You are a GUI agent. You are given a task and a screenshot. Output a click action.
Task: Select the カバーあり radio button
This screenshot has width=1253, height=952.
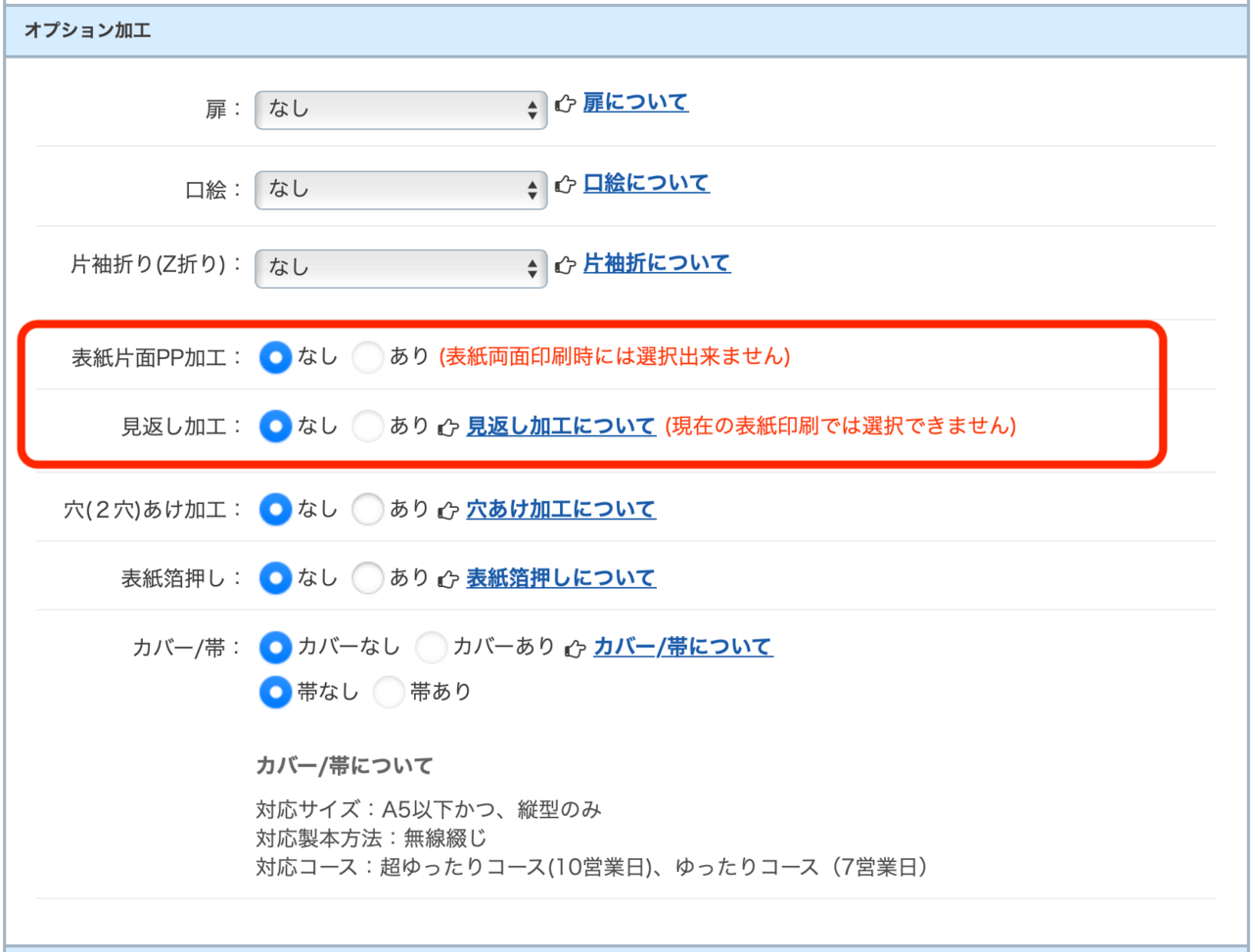(431, 647)
